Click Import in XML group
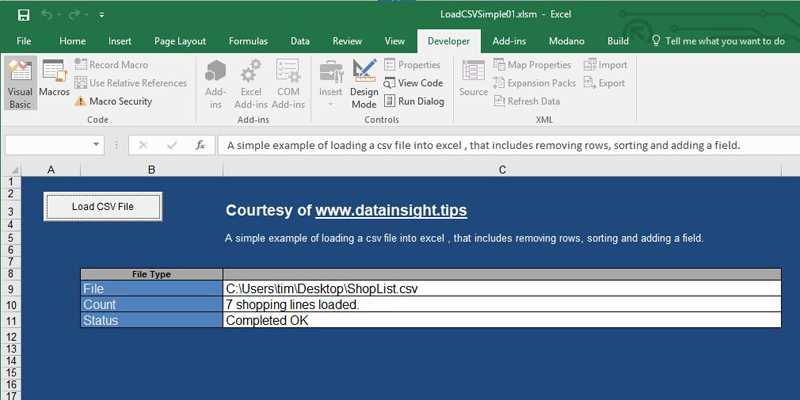This screenshot has height=400, width=800. click(606, 65)
